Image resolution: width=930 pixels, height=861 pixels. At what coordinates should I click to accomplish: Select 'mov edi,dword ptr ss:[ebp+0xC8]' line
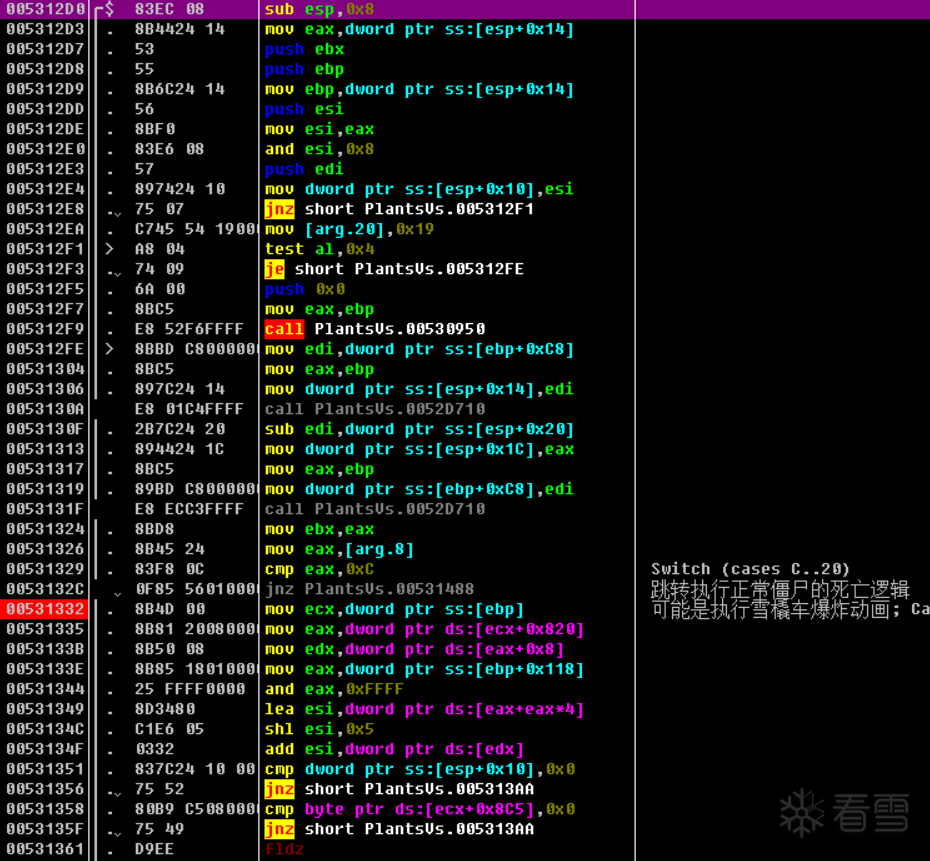(419, 349)
